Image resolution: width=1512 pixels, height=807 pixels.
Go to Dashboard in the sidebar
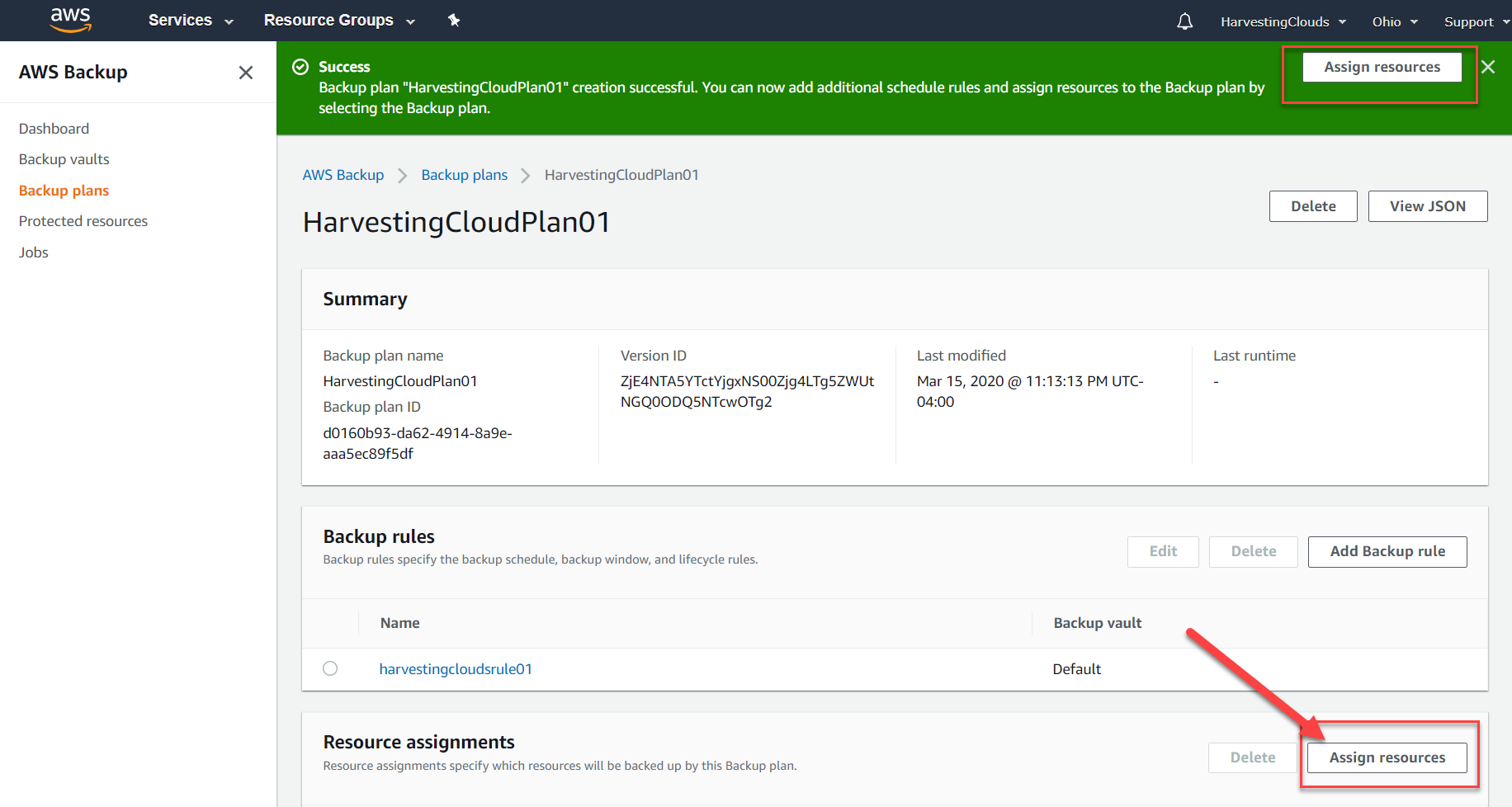[54, 129]
